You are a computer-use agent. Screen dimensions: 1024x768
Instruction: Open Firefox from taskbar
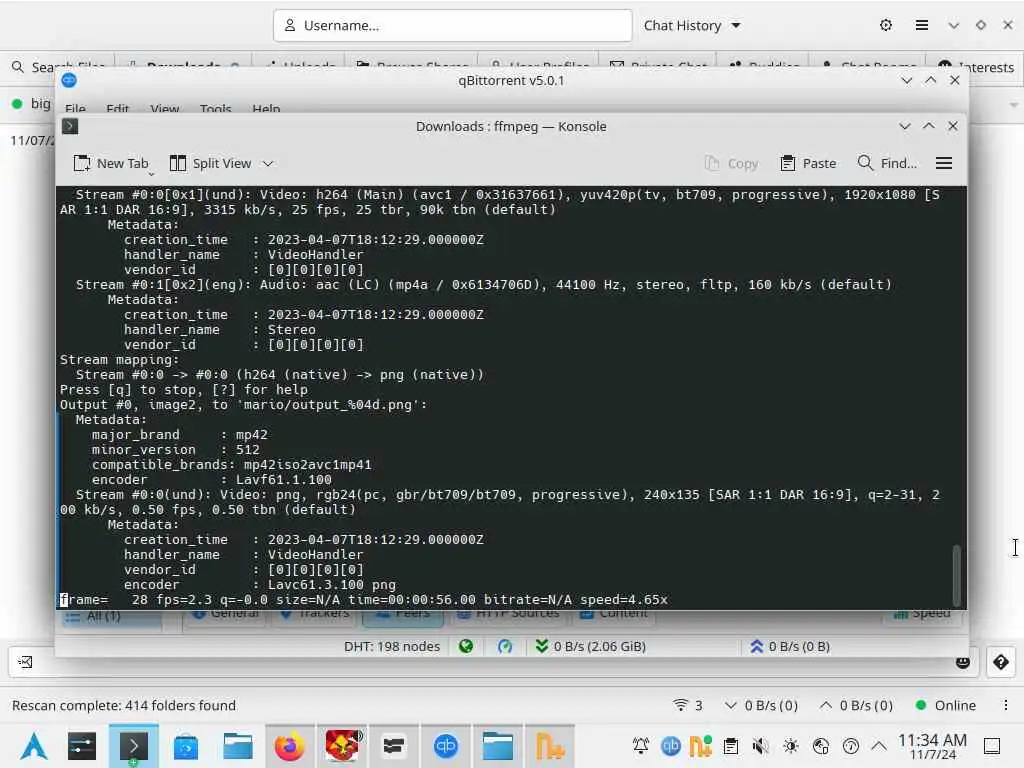[289, 746]
